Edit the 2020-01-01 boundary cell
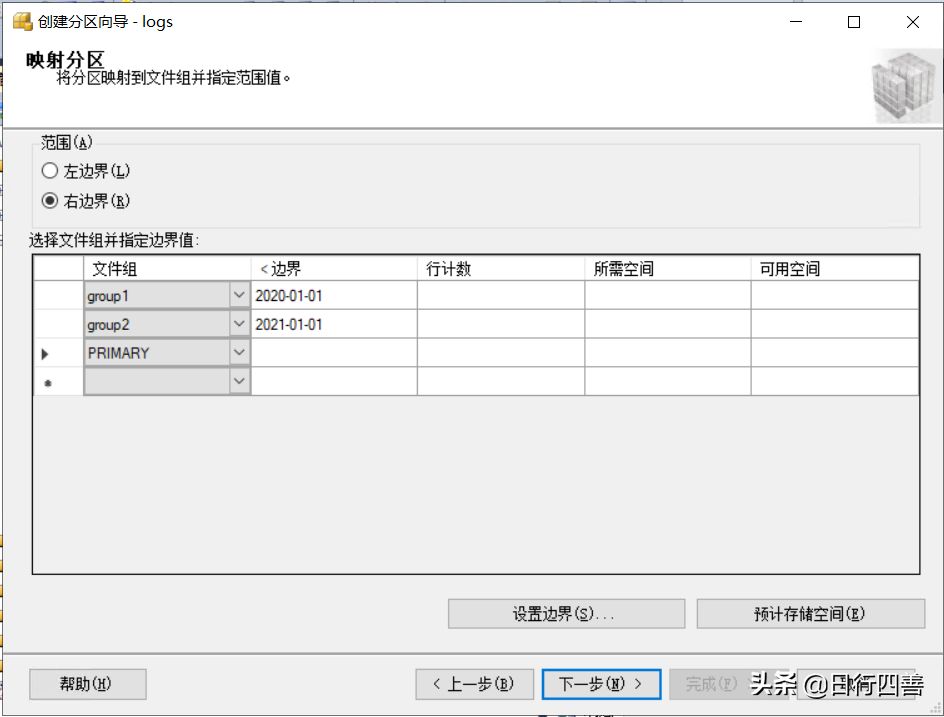 (333, 296)
